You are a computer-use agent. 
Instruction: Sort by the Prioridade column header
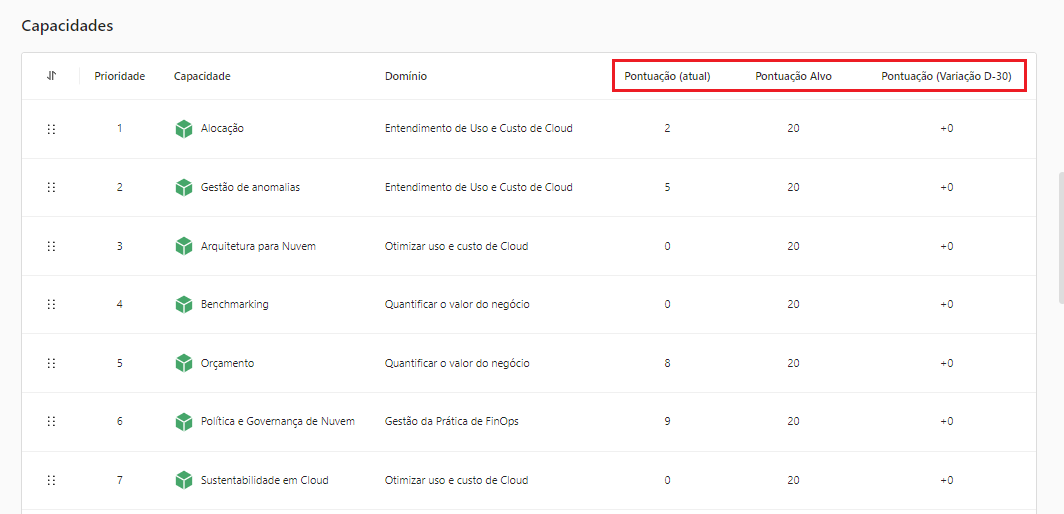[x=119, y=76]
